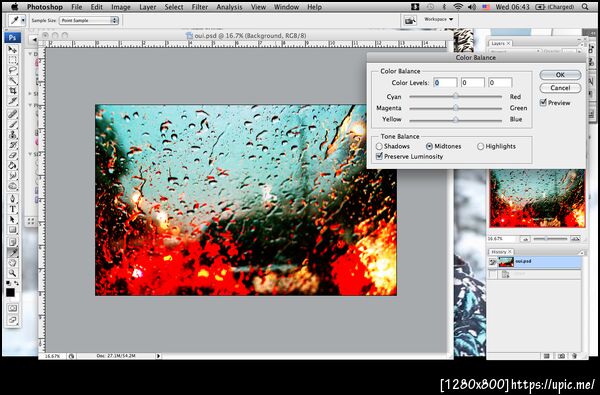Click the Yellow-Blue slider handle
This screenshot has height=395, width=600.
pyautogui.click(x=455, y=119)
